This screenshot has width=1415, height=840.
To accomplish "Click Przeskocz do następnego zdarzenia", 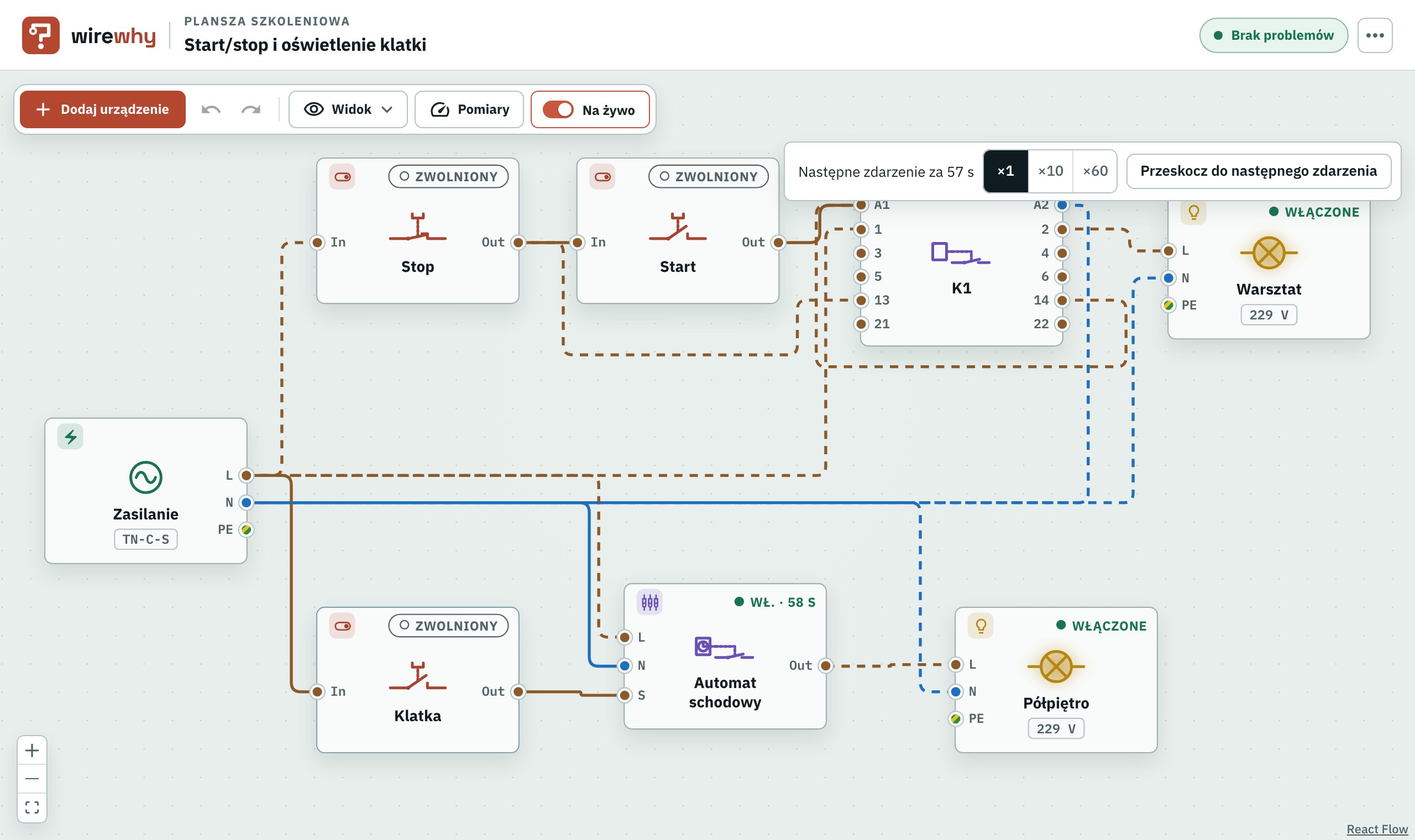I will (1258, 171).
